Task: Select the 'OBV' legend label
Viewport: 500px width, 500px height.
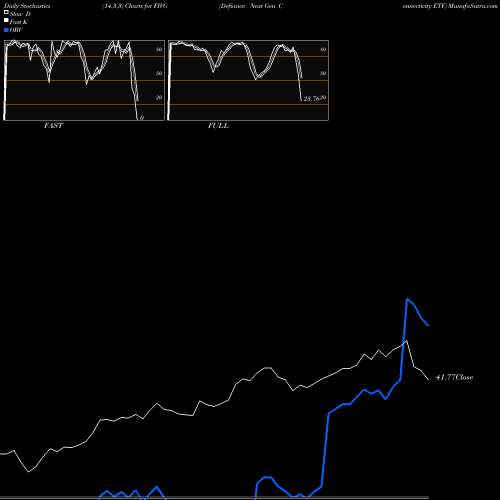Action: click(16, 30)
